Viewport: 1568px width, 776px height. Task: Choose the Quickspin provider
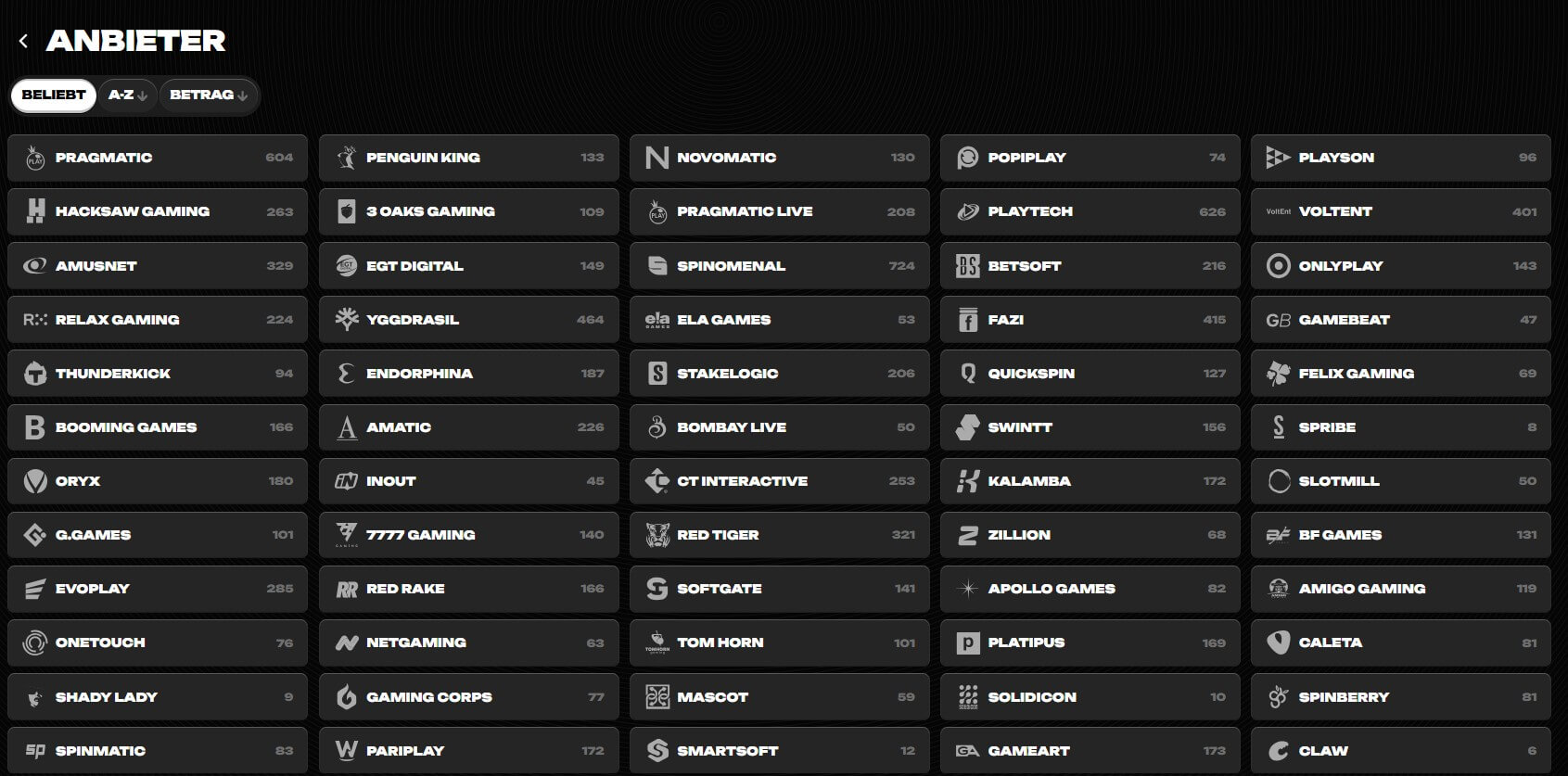point(1090,374)
